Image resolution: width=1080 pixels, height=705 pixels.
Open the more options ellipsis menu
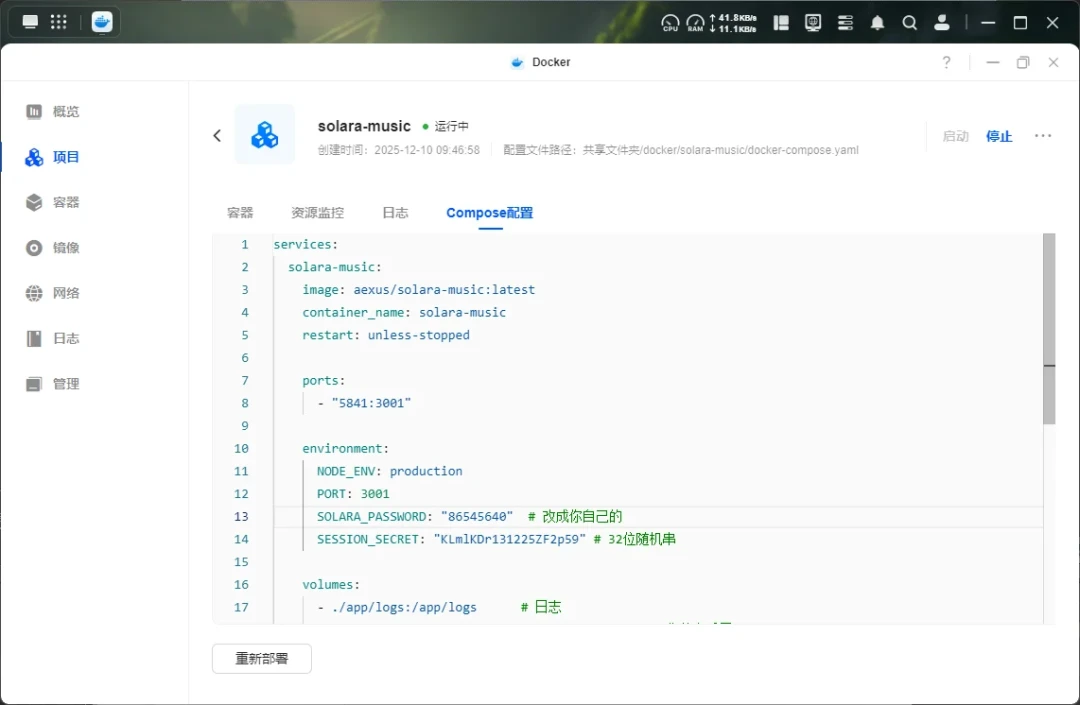pos(1043,136)
